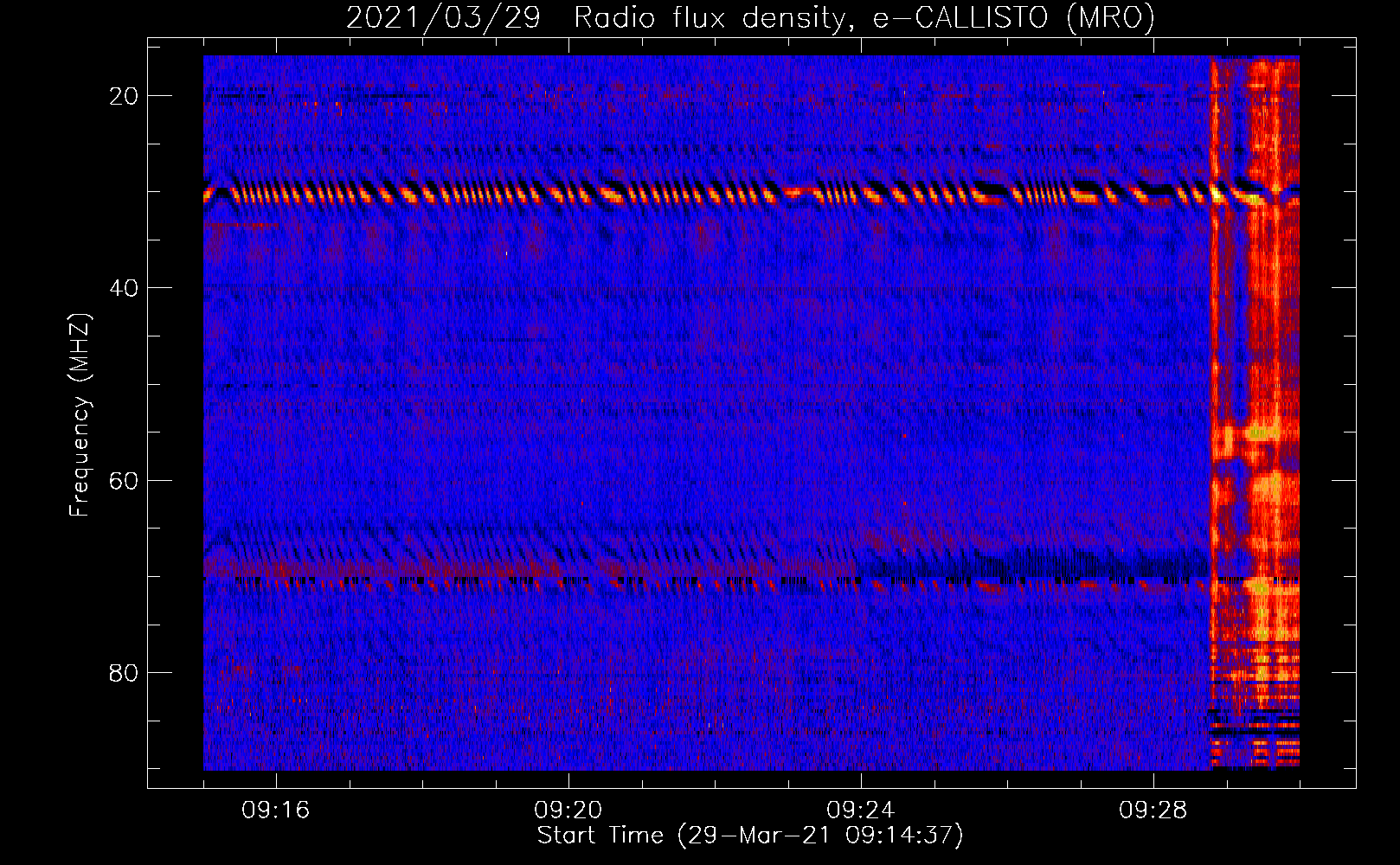
Task: Click the time tick label '09:20'
Action: [x=568, y=811]
